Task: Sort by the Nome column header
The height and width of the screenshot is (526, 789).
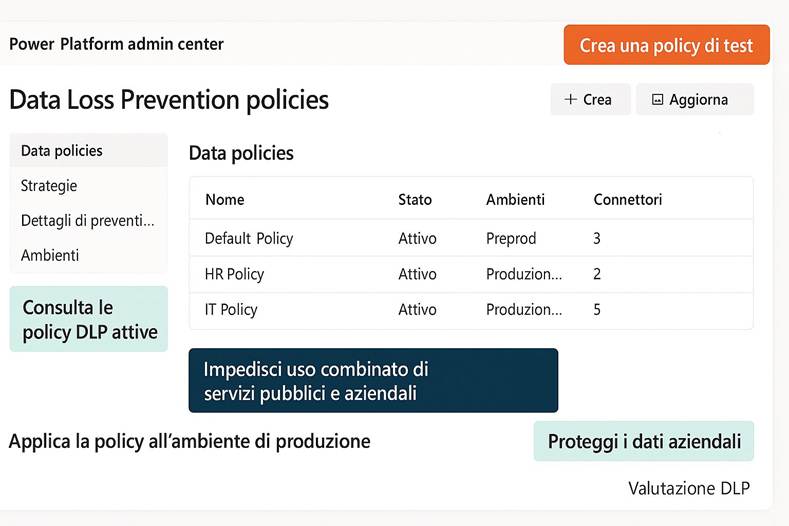Action: point(225,200)
